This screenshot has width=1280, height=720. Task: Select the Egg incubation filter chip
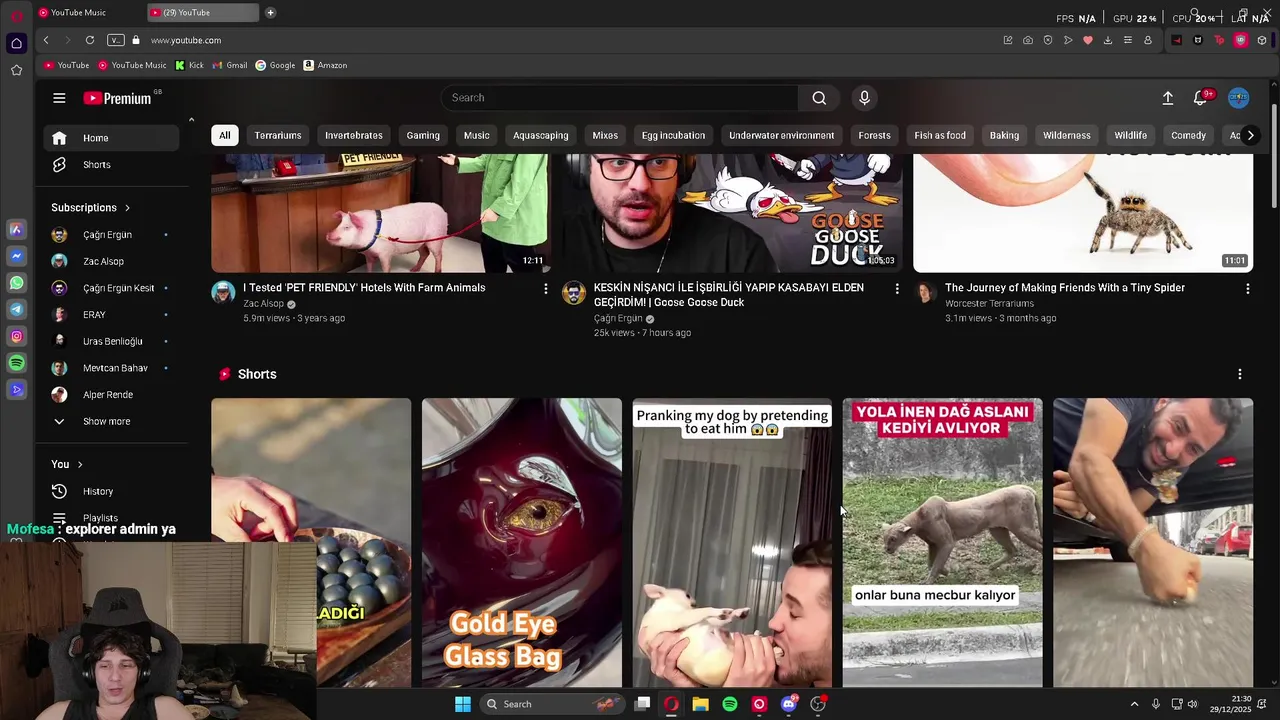tap(673, 135)
